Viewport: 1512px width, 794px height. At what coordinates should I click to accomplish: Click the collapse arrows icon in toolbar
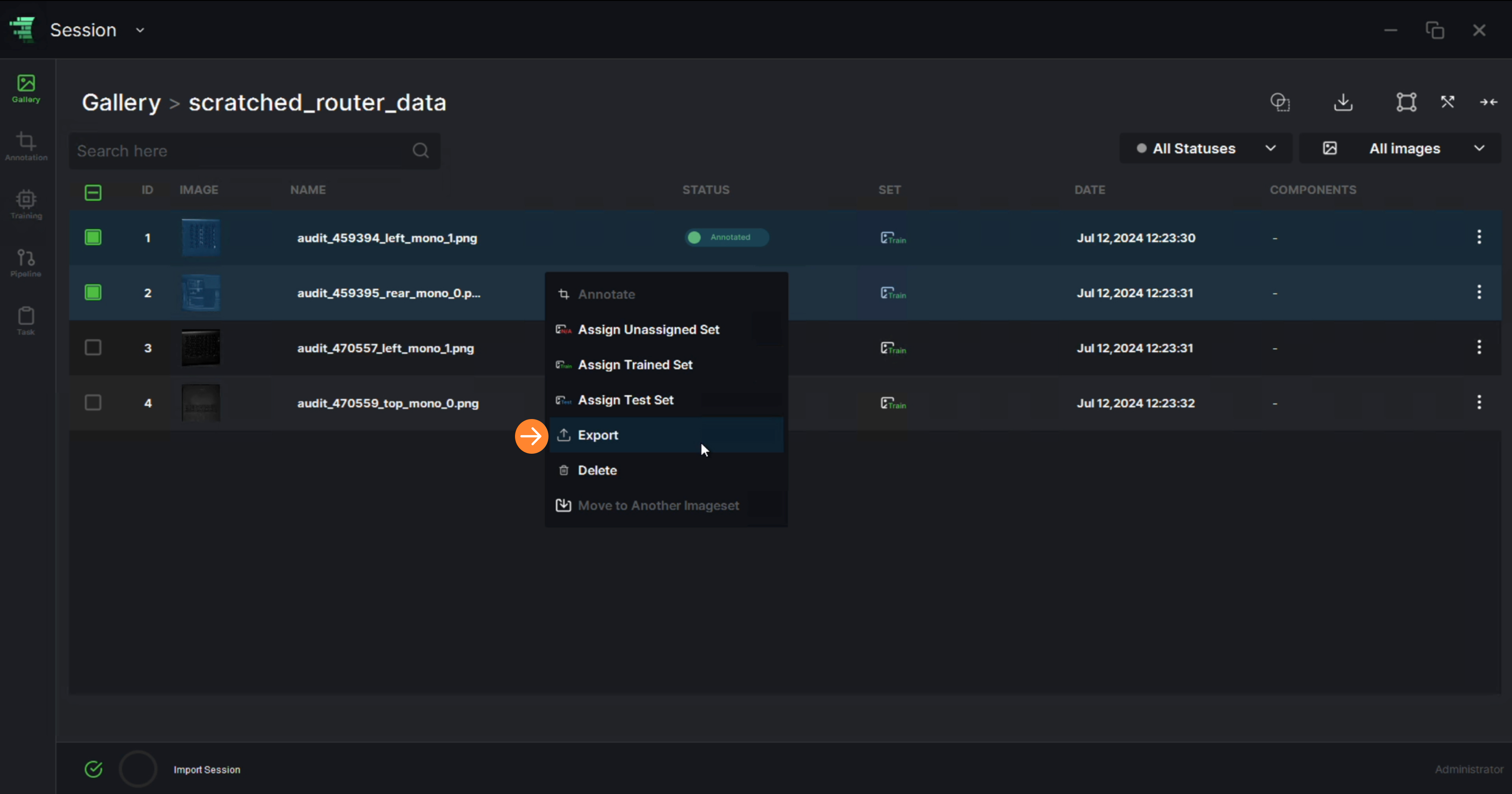click(1488, 102)
